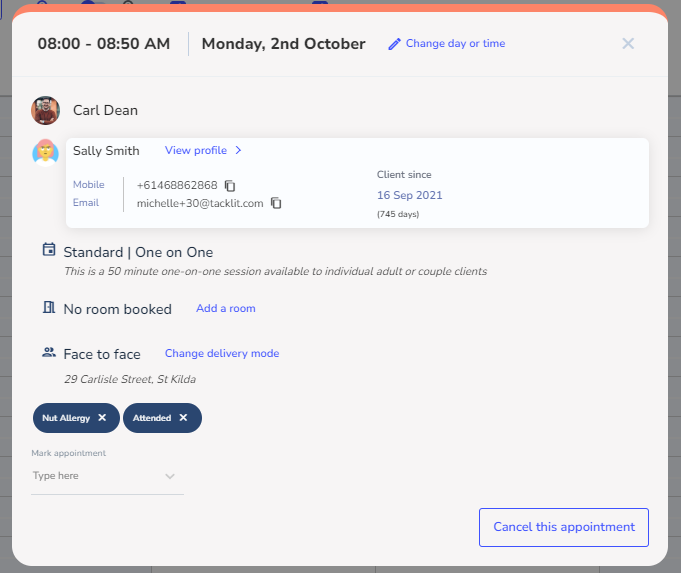The width and height of the screenshot is (681, 573).
Task: Copy email michelle+30@tacklit.com
Action: coord(276,203)
